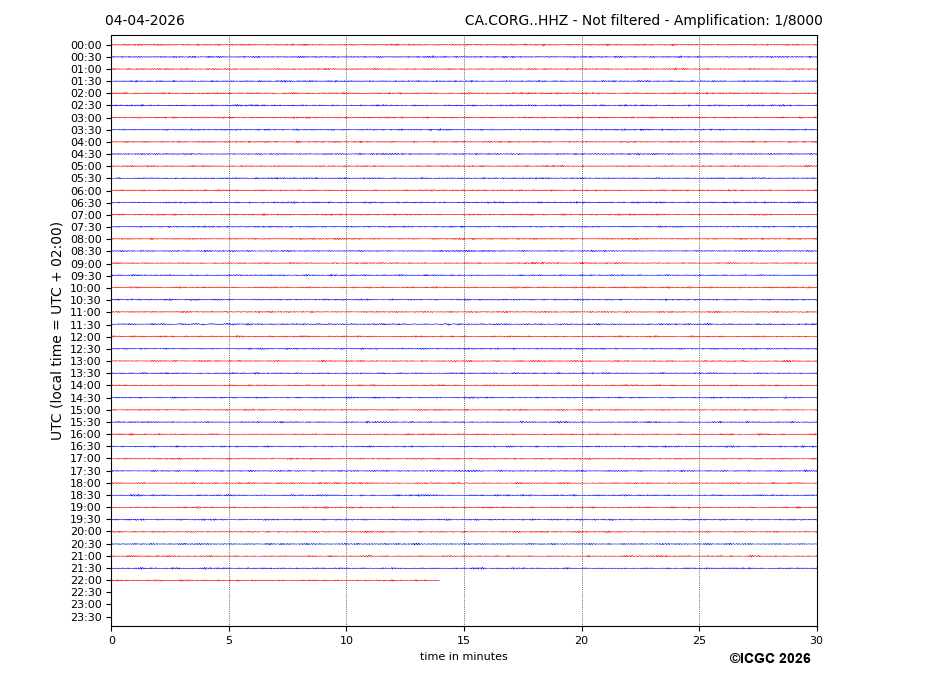Select the 23:30 time row label

click(86, 617)
